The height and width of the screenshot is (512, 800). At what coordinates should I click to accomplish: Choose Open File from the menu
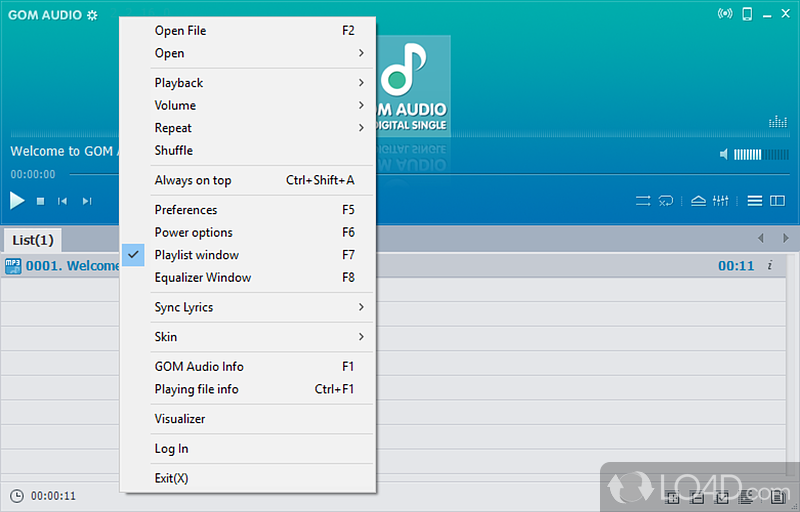(248, 31)
